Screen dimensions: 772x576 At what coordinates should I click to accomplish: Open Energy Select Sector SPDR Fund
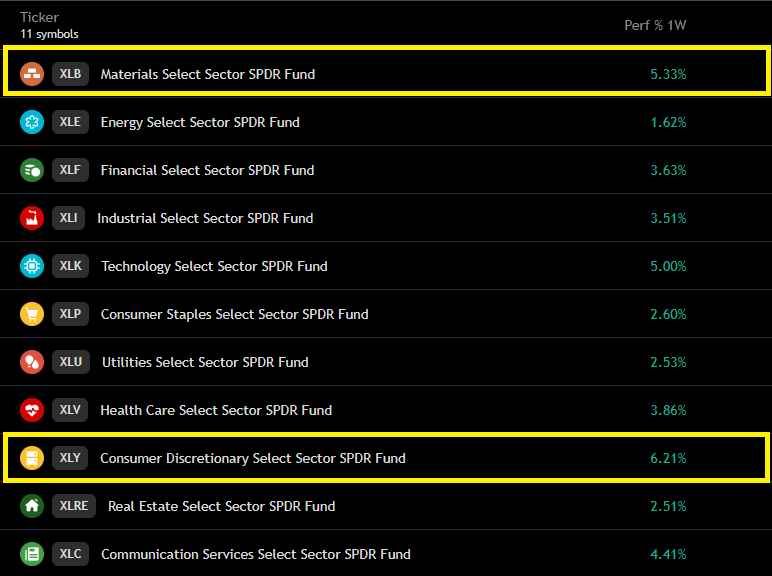click(x=200, y=123)
